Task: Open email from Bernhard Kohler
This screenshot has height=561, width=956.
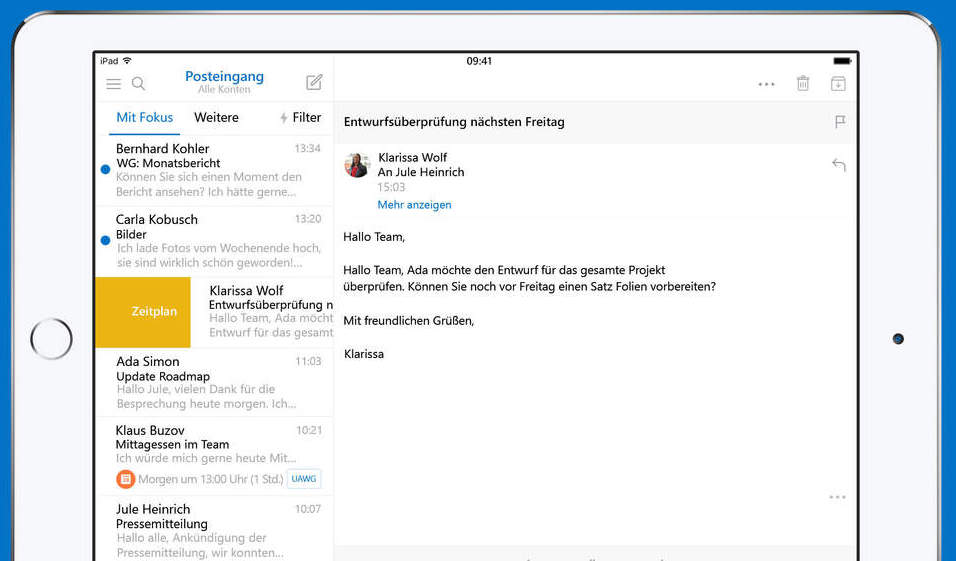Action: (215, 170)
